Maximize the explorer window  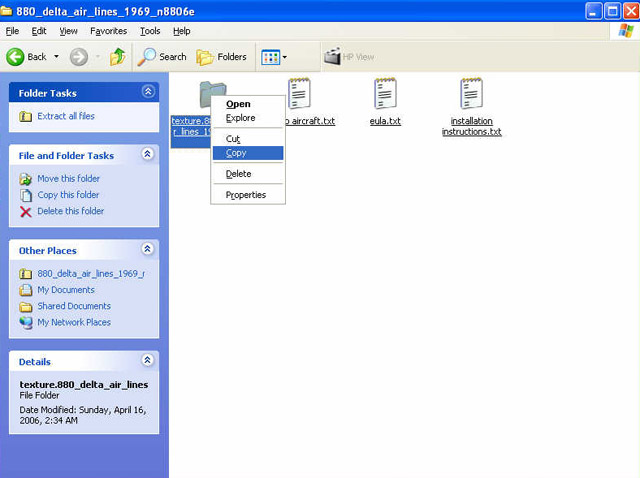612,11
